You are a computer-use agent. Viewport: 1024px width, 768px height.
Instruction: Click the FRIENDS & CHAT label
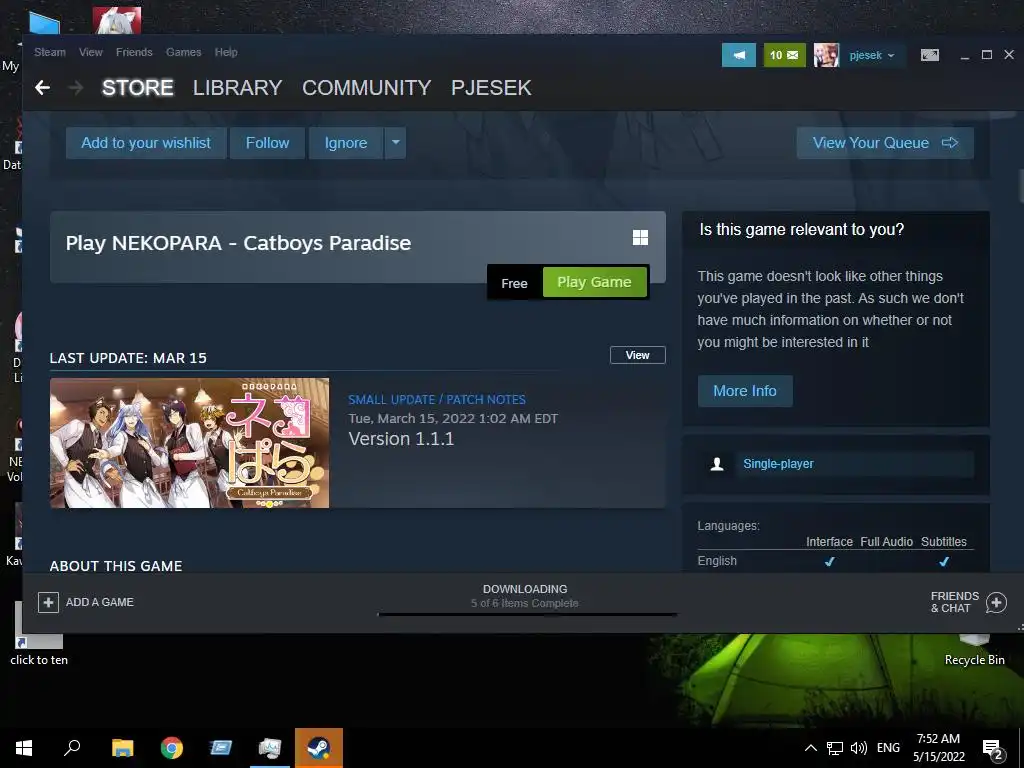click(955, 602)
